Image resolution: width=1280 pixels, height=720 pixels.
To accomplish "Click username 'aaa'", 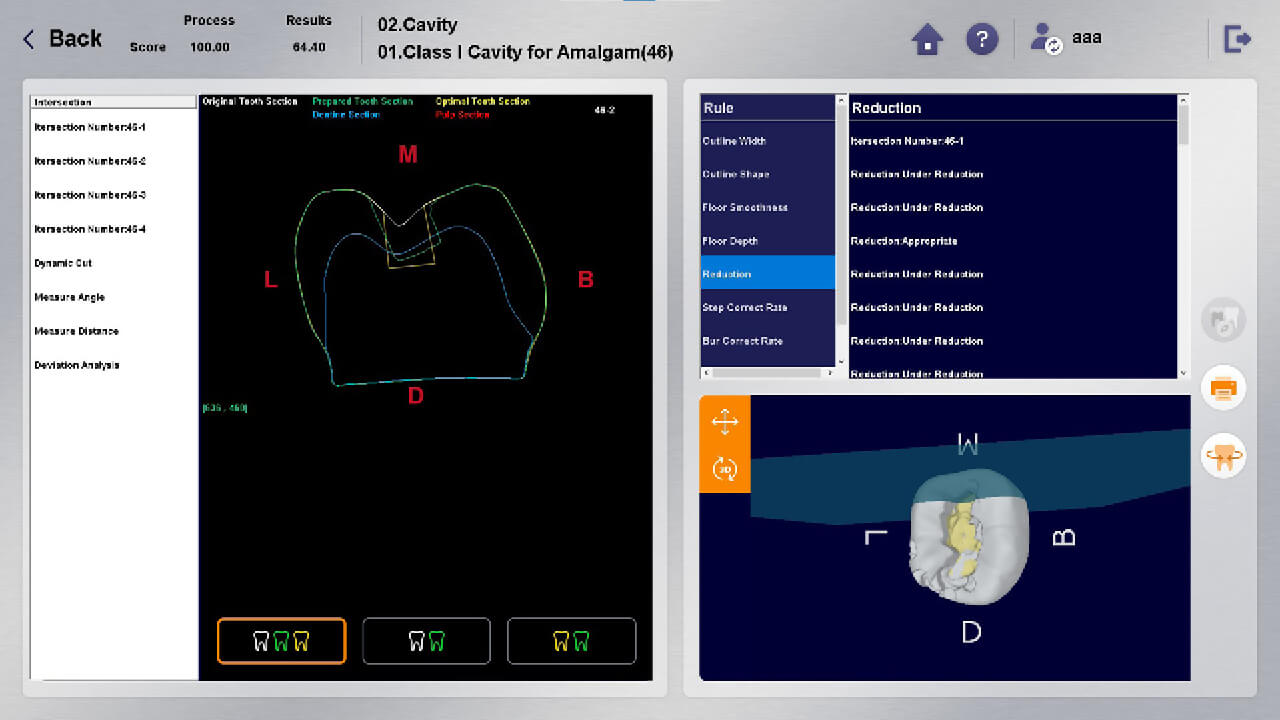I will pos(1087,37).
